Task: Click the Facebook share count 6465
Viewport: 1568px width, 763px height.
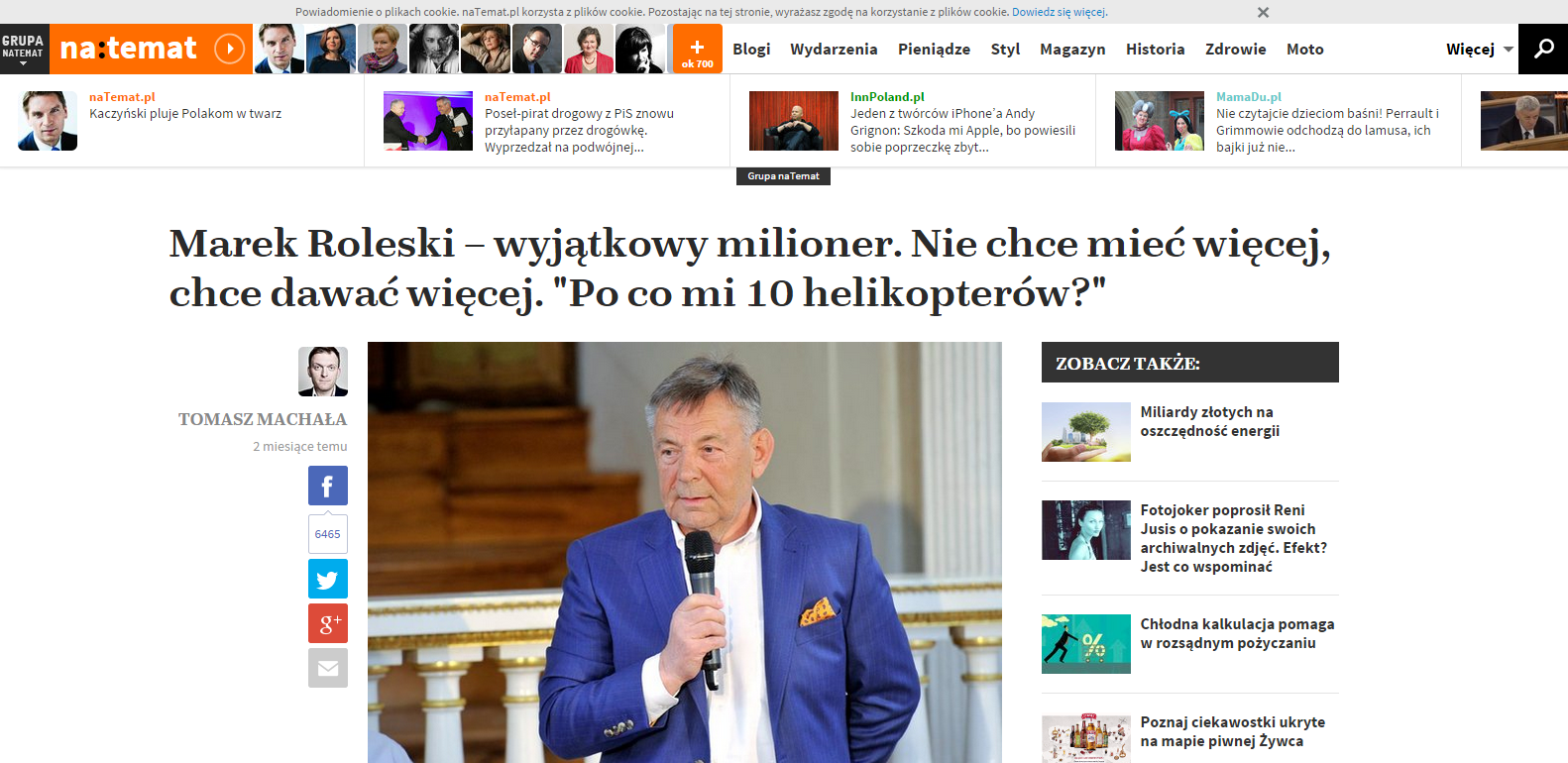Action: (x=328, y=534)
